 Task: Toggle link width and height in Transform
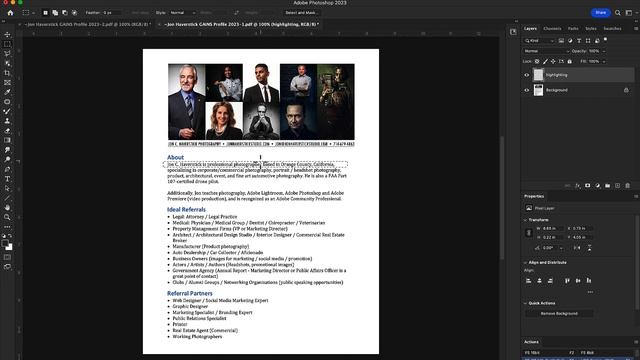pos(529,233)
